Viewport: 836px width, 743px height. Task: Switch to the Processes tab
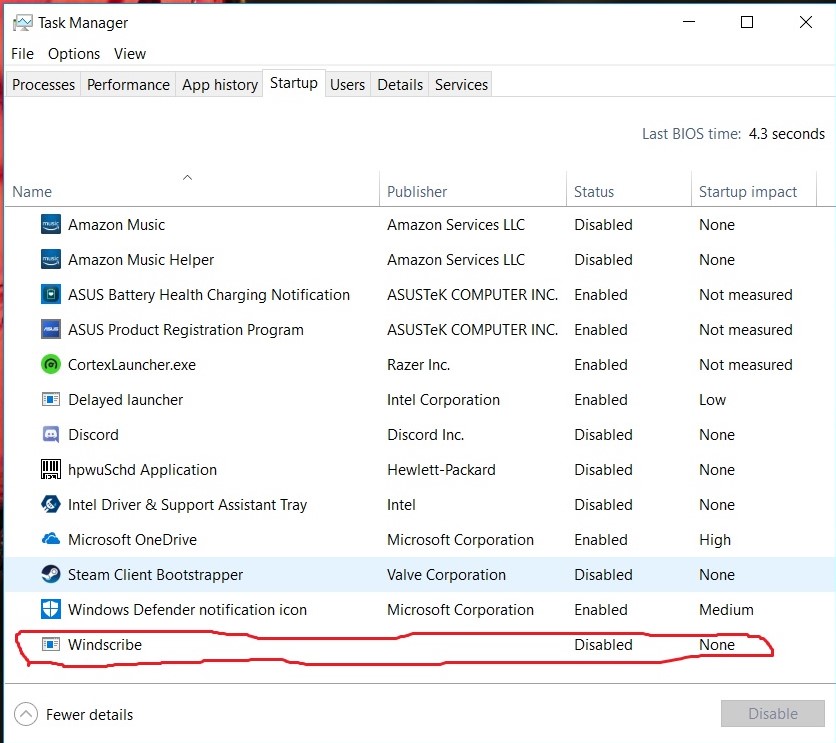click(43, 85)
